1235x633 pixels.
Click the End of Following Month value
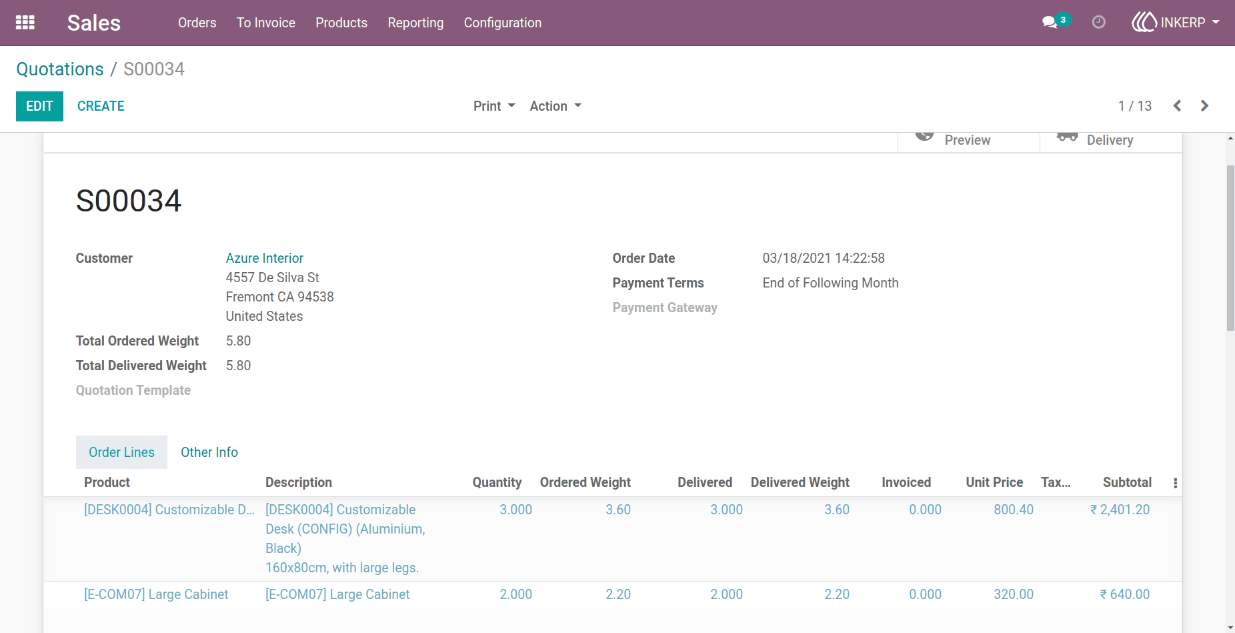830,283
